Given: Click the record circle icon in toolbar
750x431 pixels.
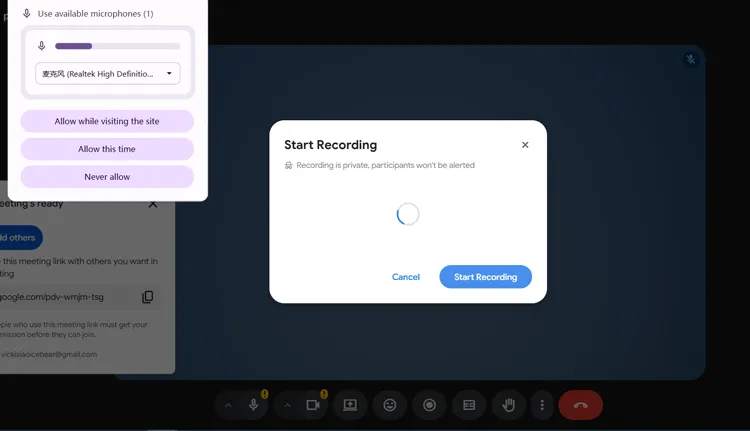Looking at the screenshot, I should (430, 405).
